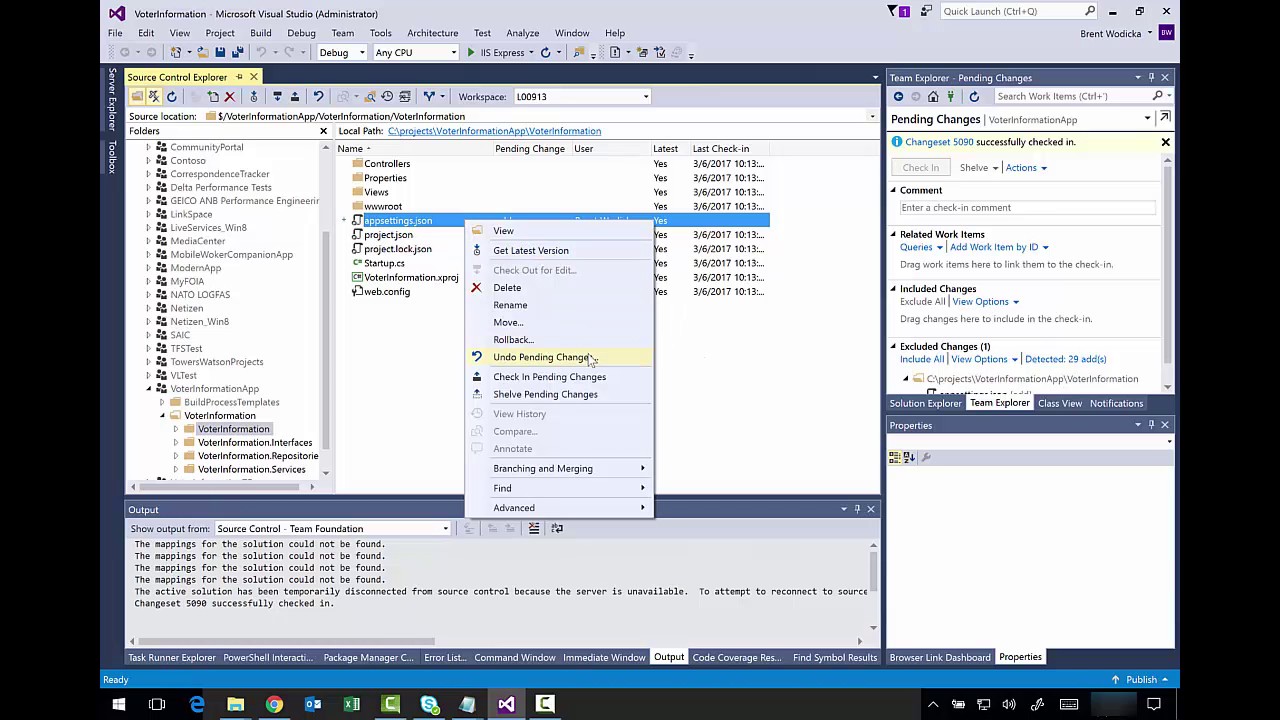Close the Folders pane
The image size is (1280, 720).
pyautogui.click(x=323, y=131)
